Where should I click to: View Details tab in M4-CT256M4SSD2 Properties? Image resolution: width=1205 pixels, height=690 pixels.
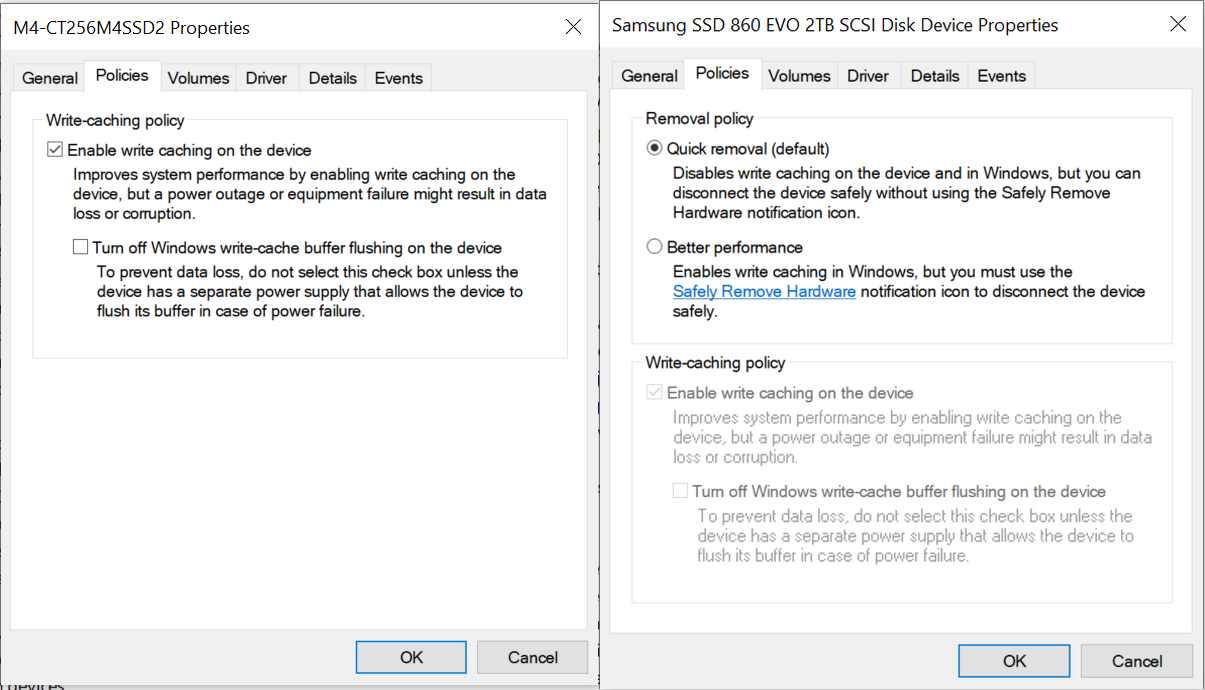point(332,78)
